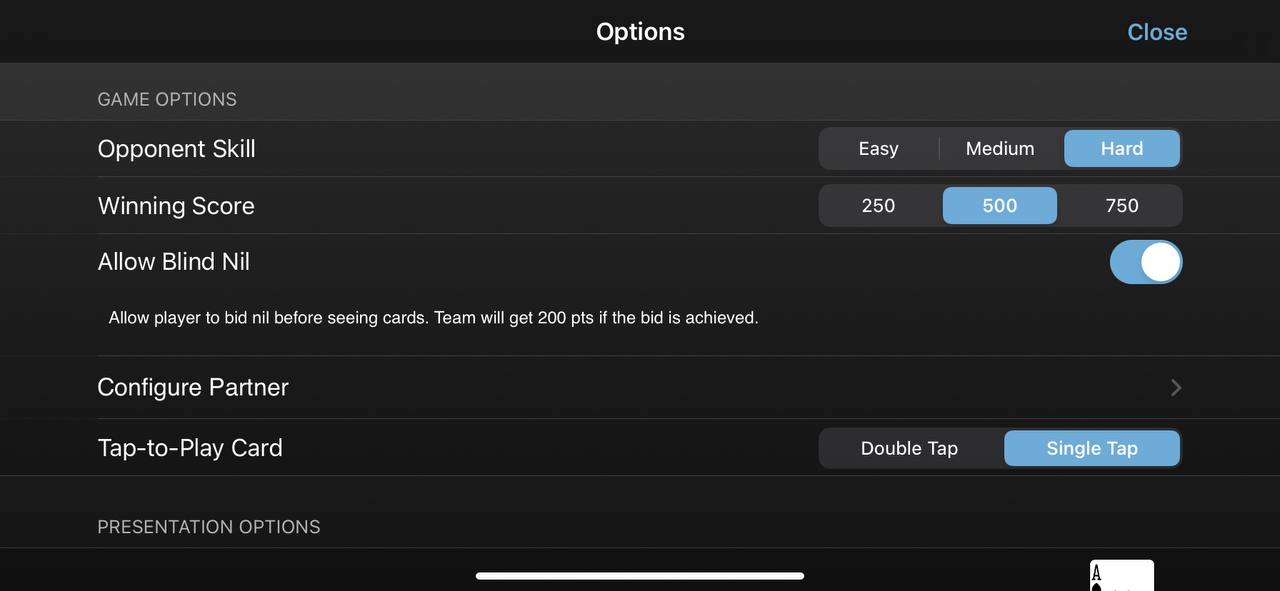Select 500 as Winning Score
This screenshot has height=591, width=1280.
[x=1000, y=206]
